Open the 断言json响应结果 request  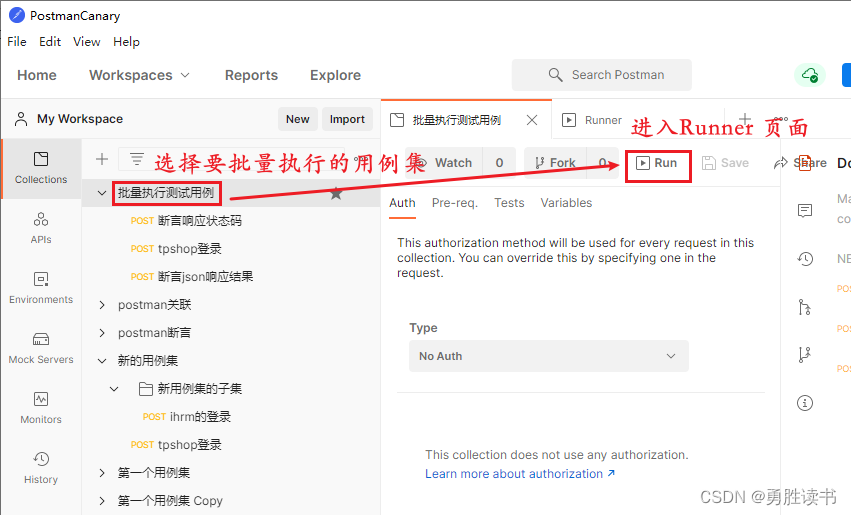tap(192, 277)
